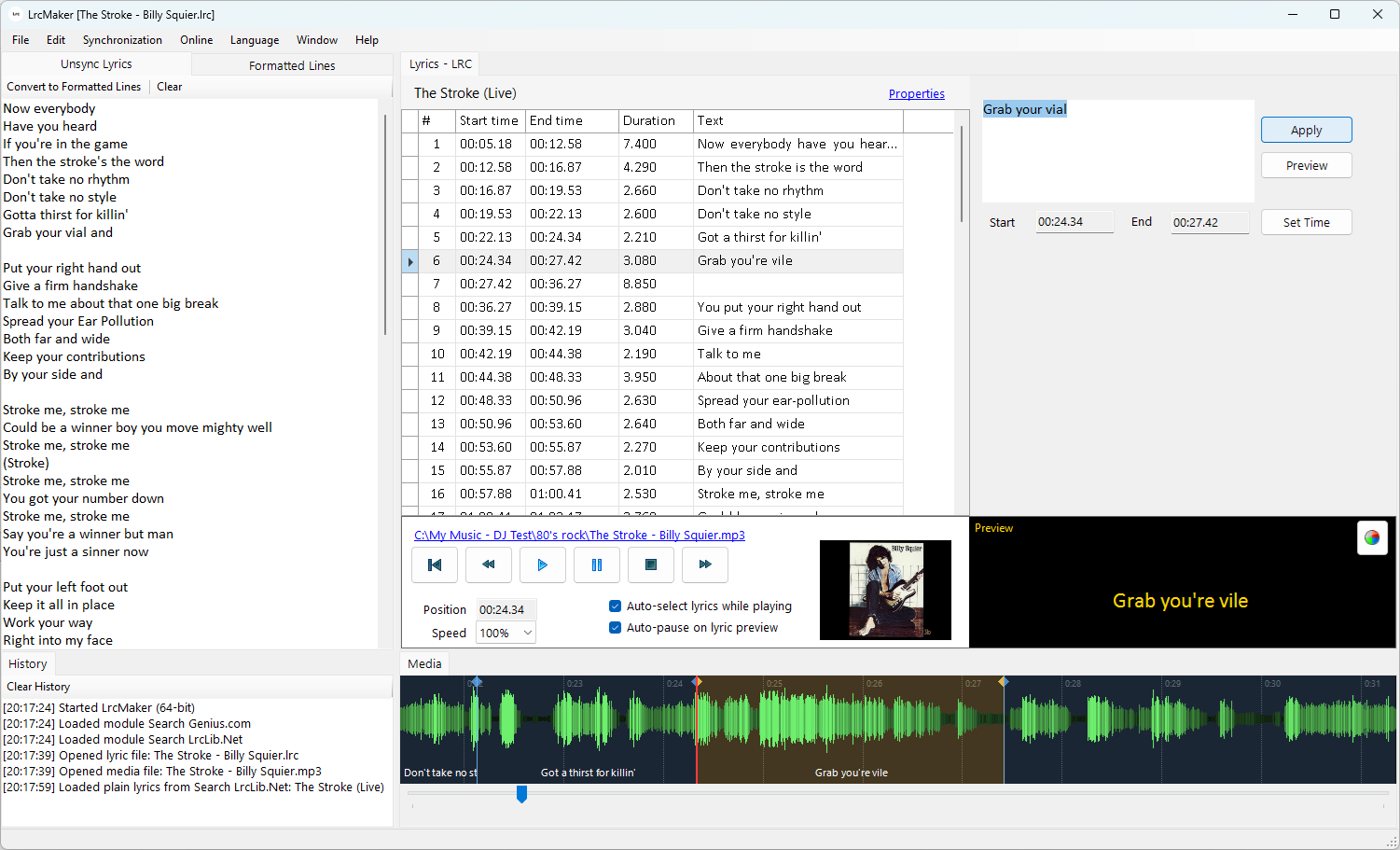Click history entry "Started LrcMaker (64-bit)"
The width and height of the screenshot is (1400, 850).
(x=99, y=708)
